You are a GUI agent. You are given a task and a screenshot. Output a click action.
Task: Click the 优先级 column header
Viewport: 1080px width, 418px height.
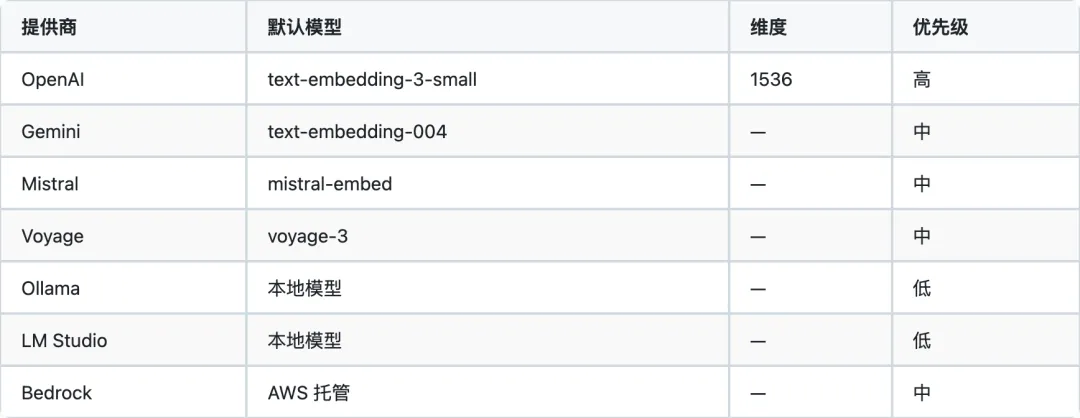[940, 27]
